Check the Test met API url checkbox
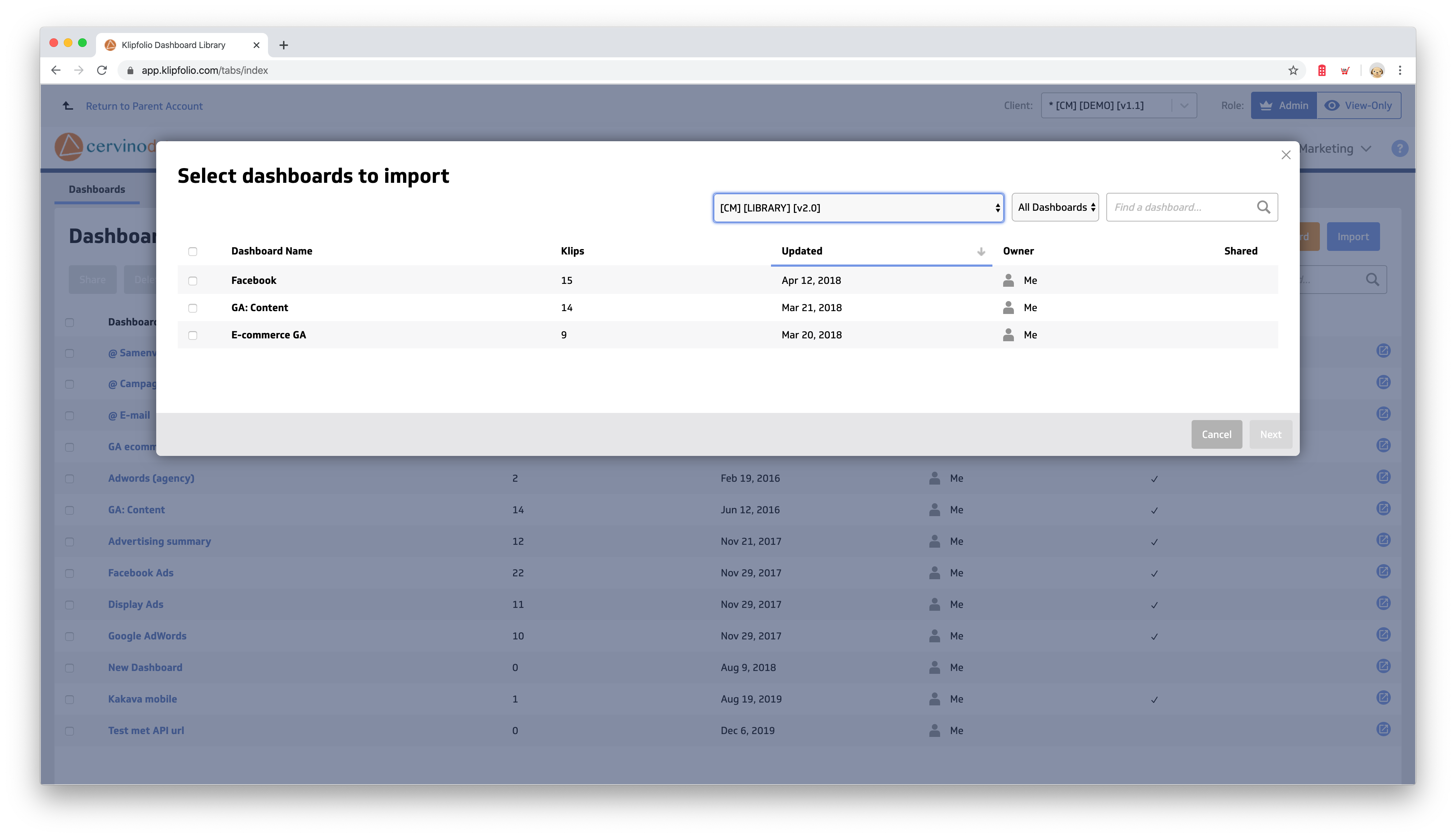The width and height of the screenshot is (1456, 838). tap(70, 731)
